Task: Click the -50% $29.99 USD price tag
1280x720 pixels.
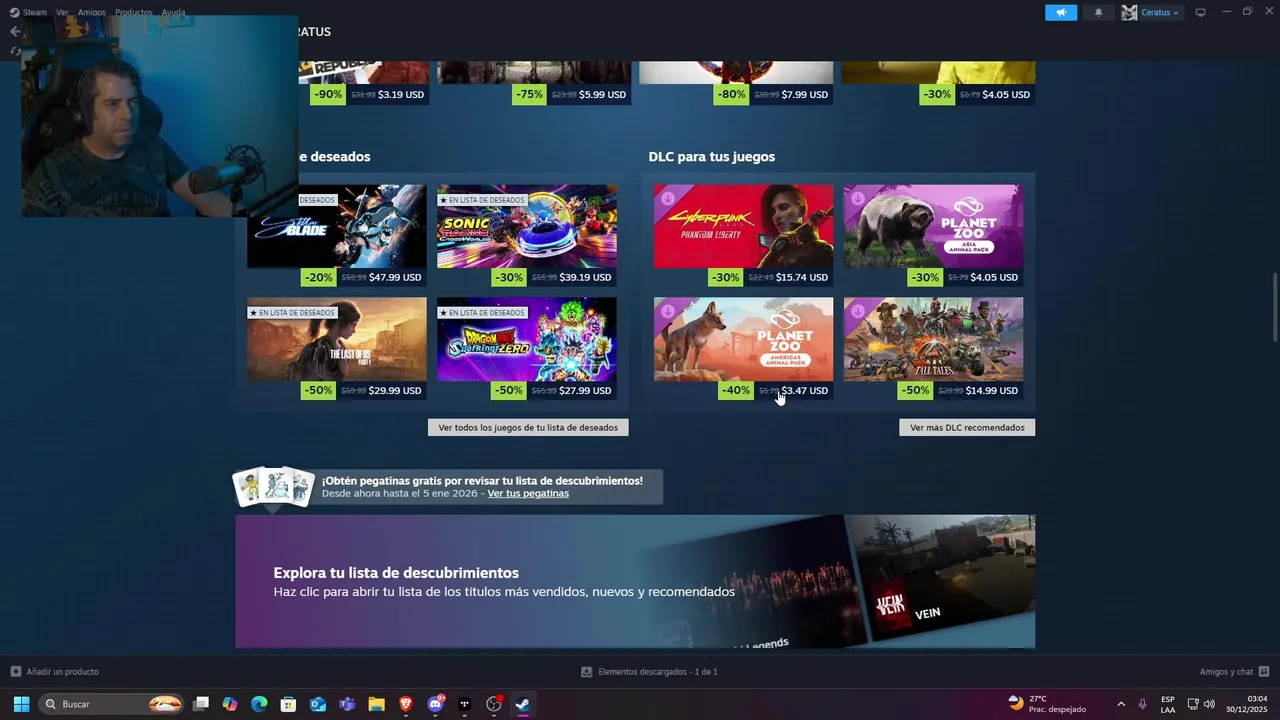Action: click(363, 390)
